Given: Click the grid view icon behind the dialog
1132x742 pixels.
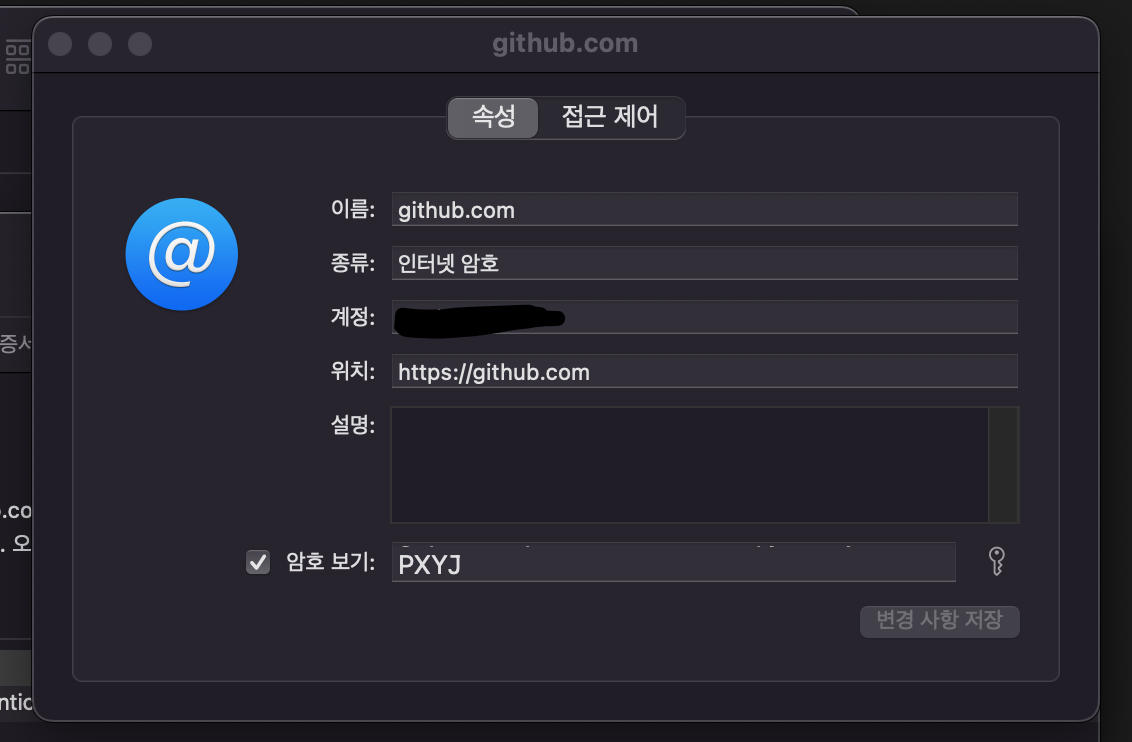Looking at the screenshot, I should tap(17, 58).
